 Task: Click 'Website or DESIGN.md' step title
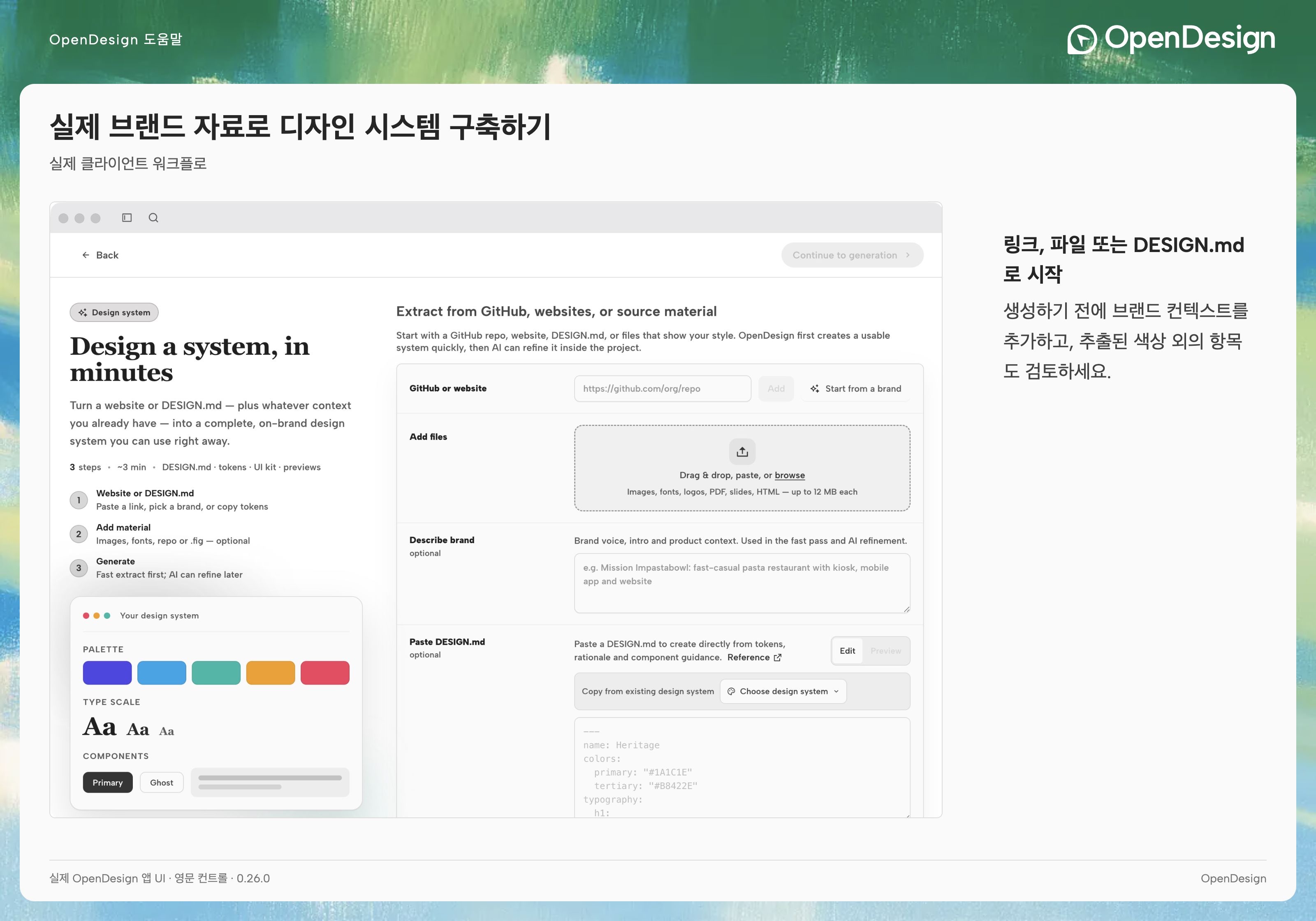click(145, 493)
